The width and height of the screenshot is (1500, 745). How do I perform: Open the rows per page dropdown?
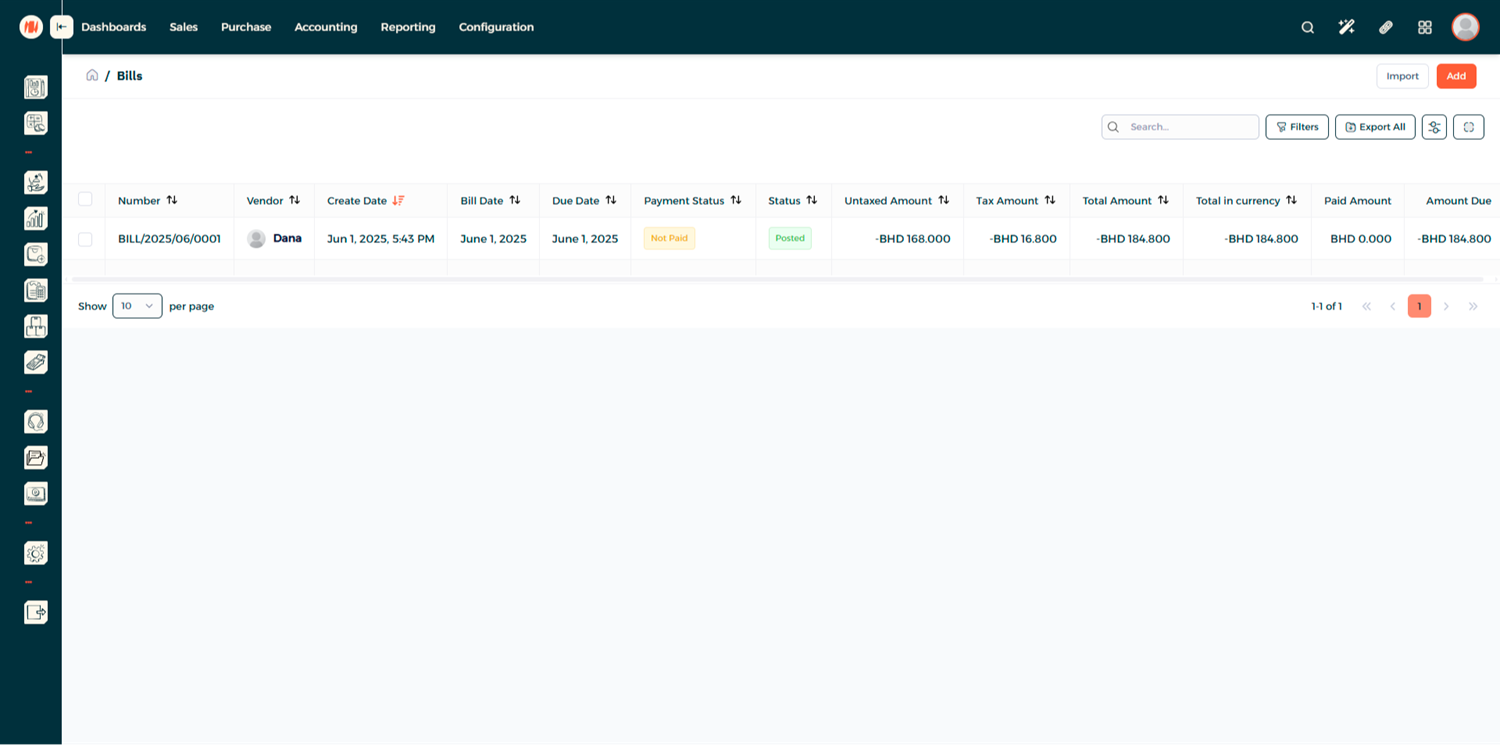[x=137, y=306]
